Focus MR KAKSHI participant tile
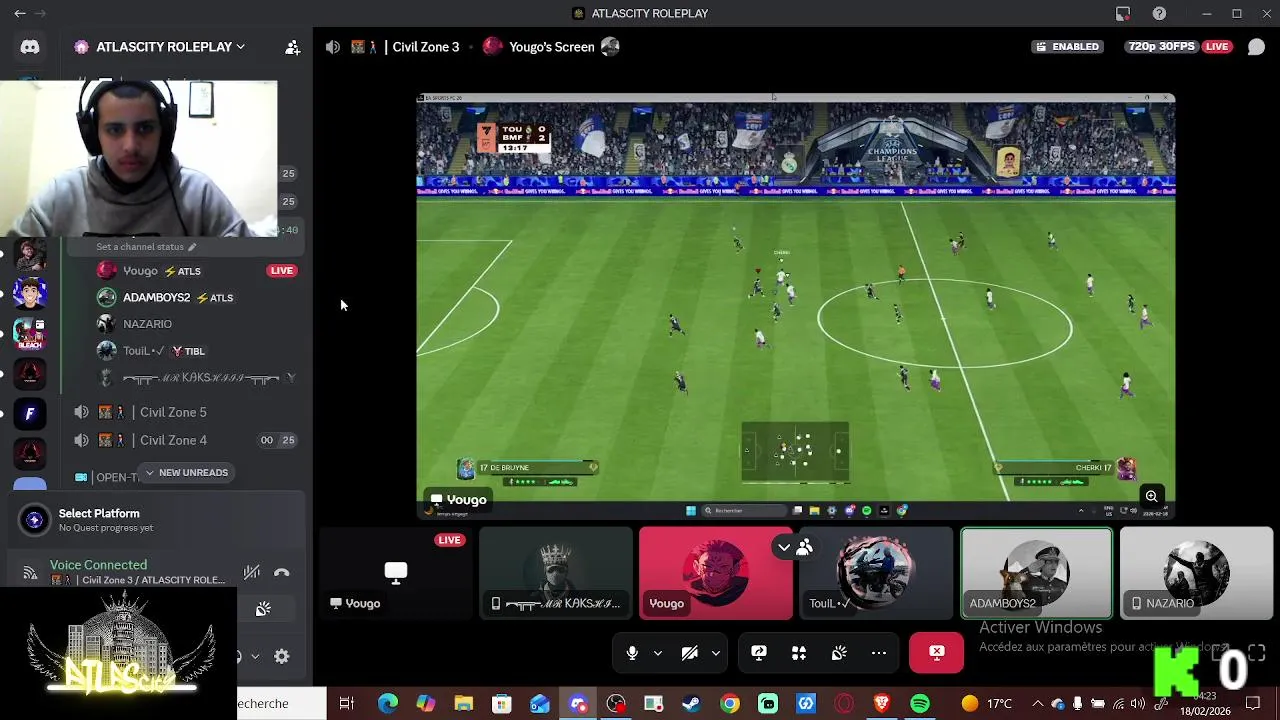 point(556,573)
